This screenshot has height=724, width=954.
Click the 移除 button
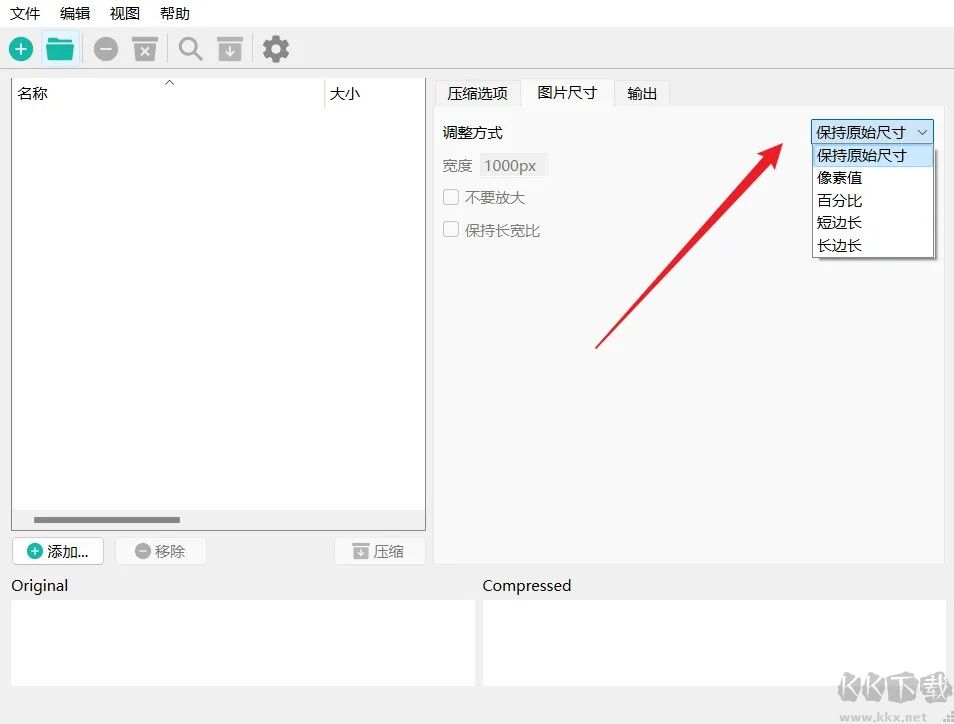point(161,551)
